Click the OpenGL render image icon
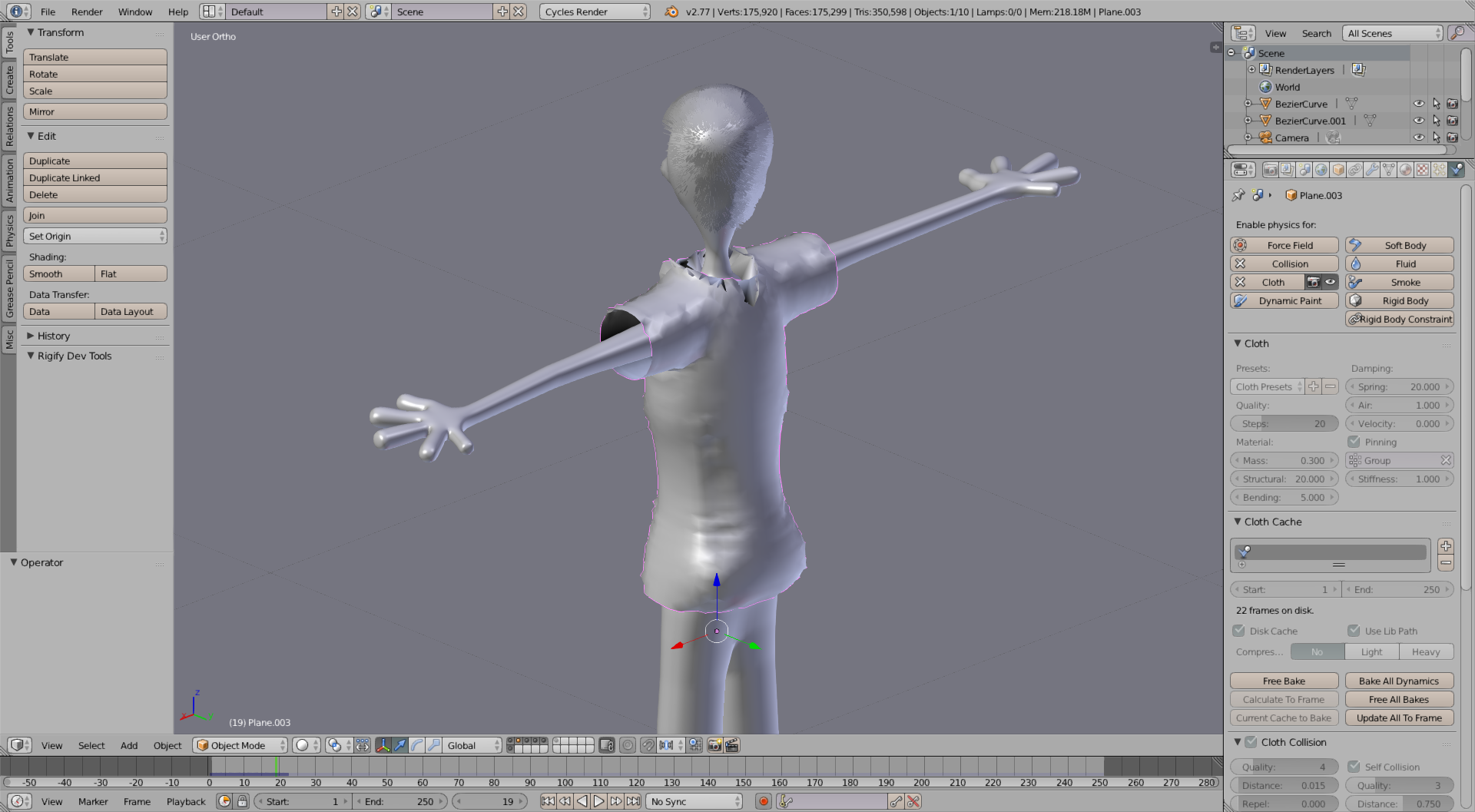Viewport: 1475px width, 812px height. click(x=714, y=745)
